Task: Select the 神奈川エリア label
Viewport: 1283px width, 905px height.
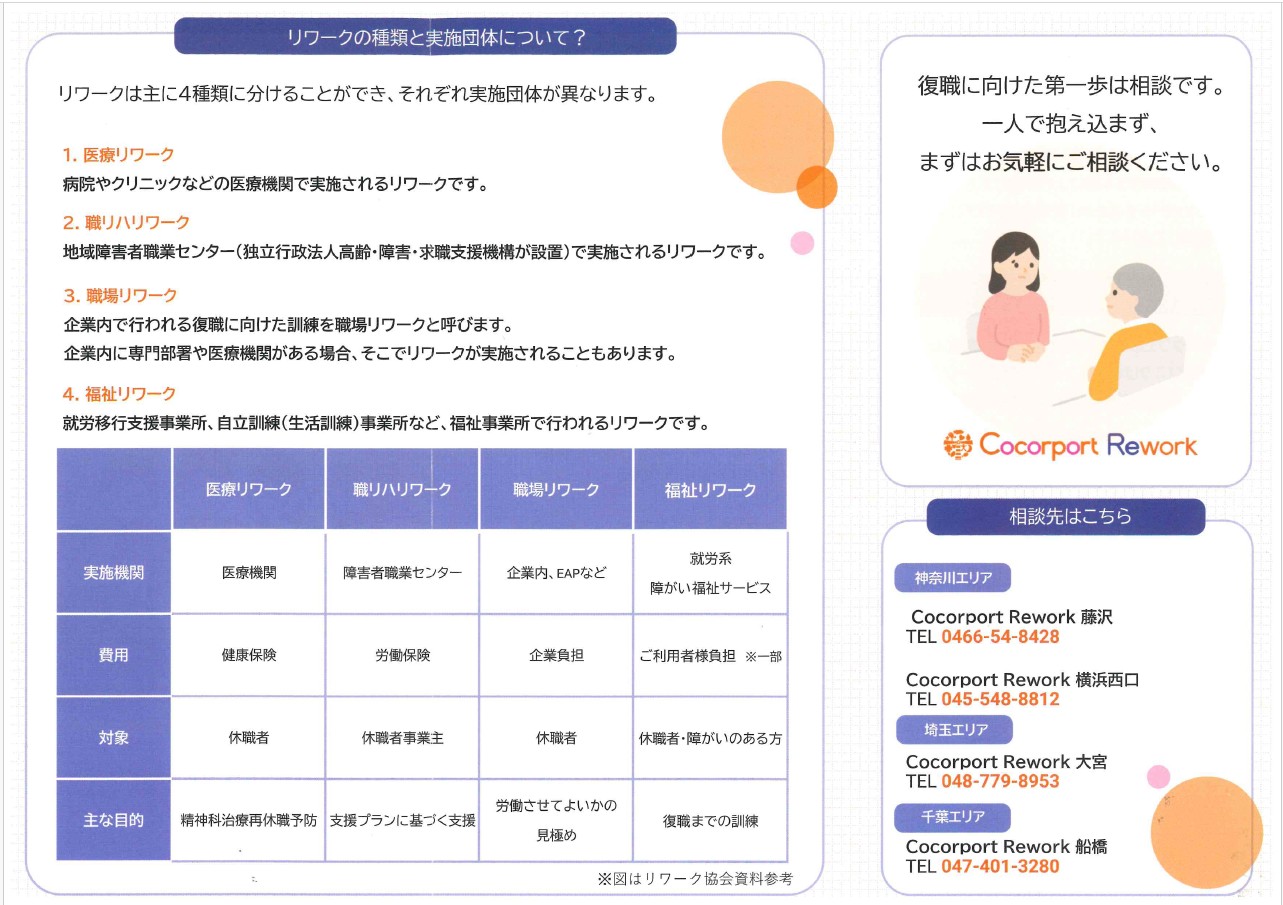Action: (952, 578)
